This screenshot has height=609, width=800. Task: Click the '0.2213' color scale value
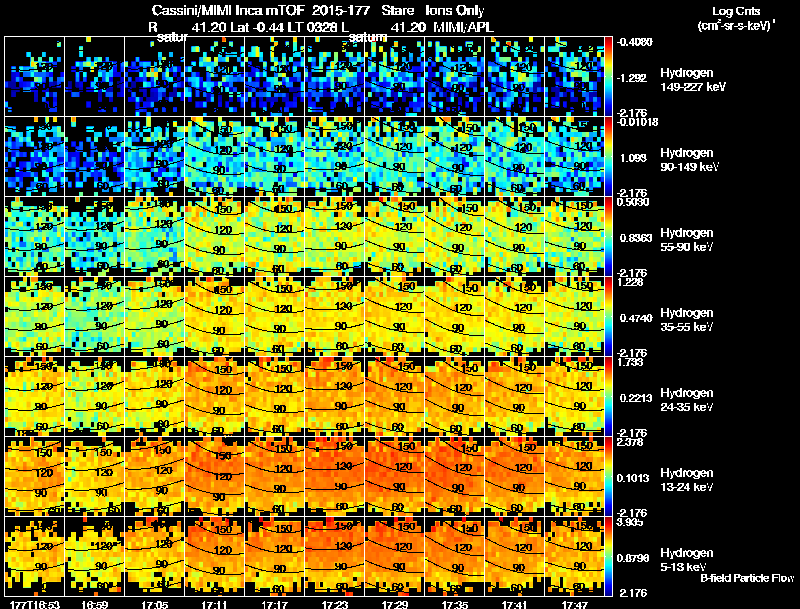pos(636,398)
